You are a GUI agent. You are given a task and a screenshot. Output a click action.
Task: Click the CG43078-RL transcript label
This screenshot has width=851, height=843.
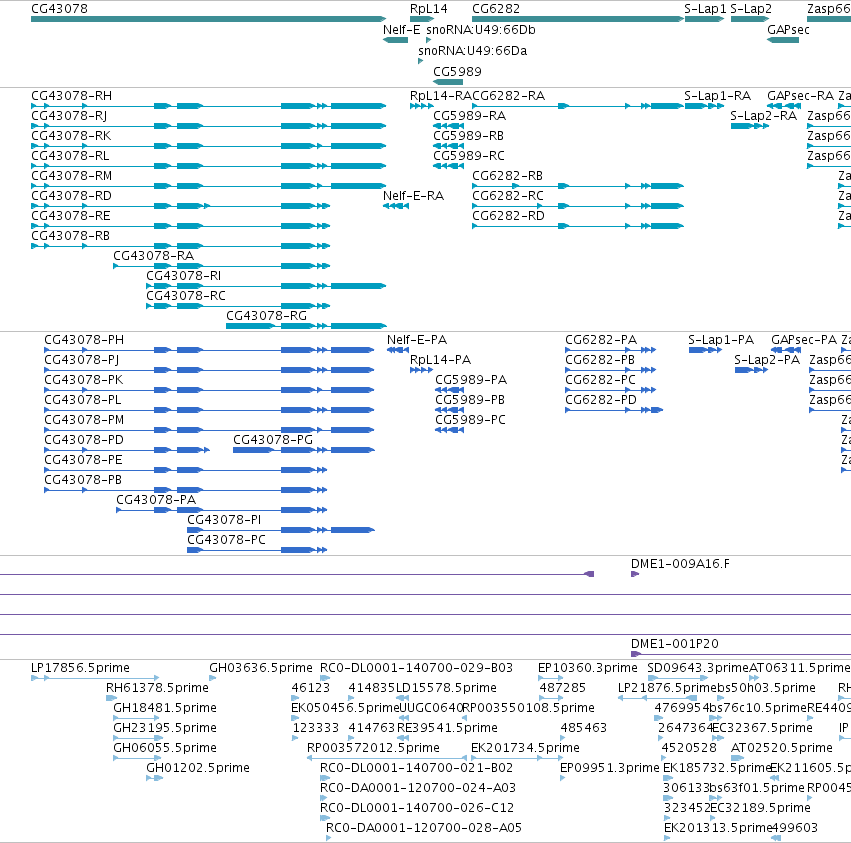click(70, 156)
